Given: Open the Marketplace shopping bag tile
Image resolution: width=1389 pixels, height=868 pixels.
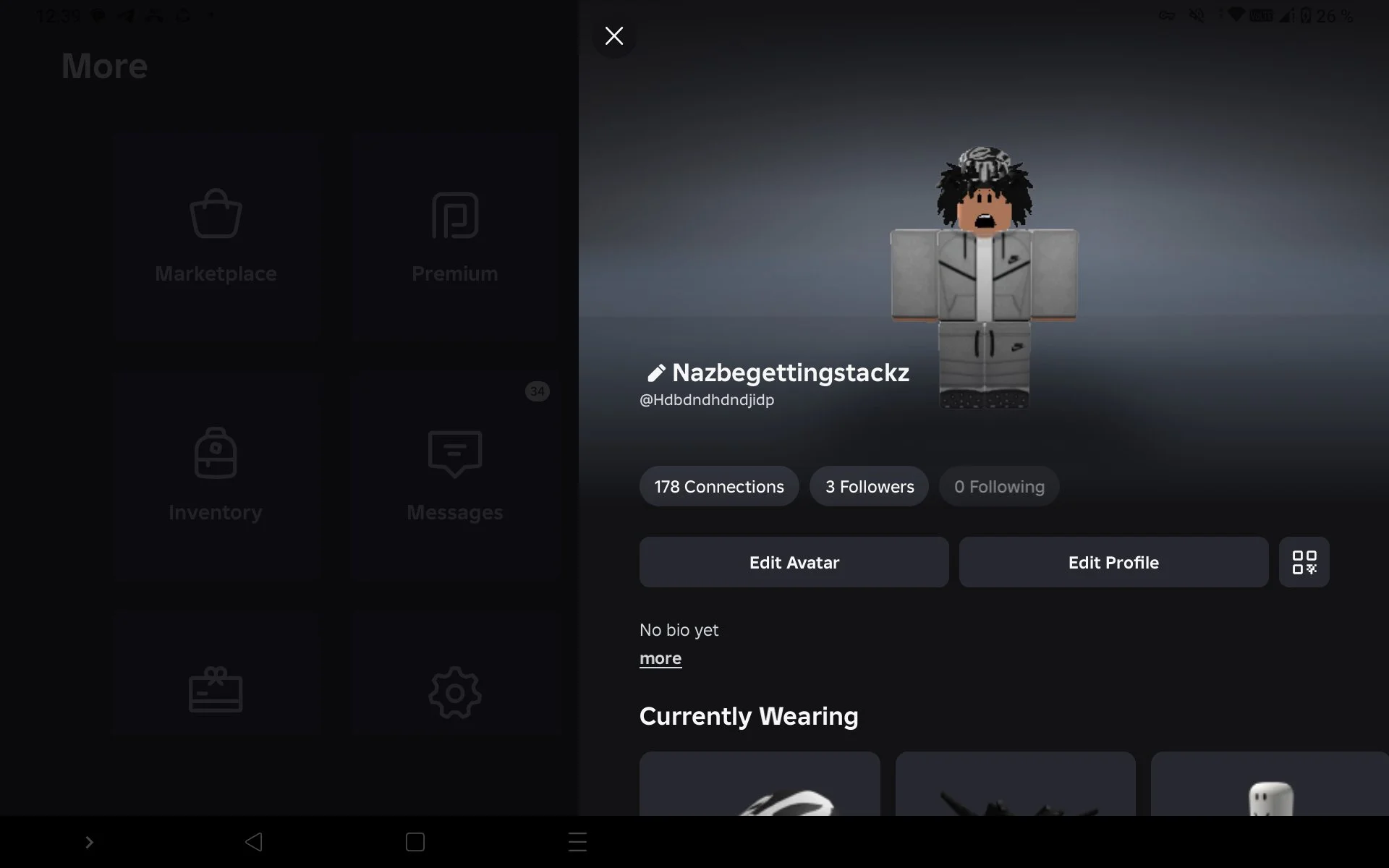Looking at the screenshot, I should coord(216,237).
